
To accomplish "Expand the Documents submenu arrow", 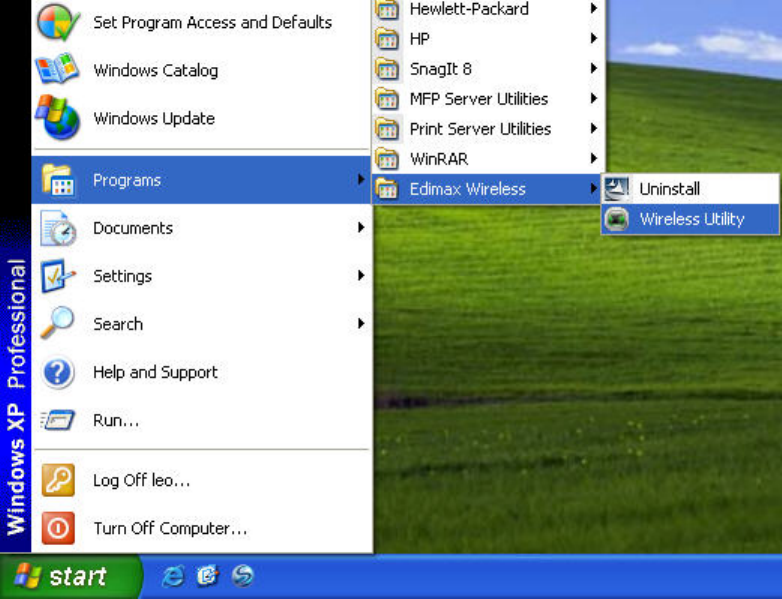I will click(x=361, y=227).
